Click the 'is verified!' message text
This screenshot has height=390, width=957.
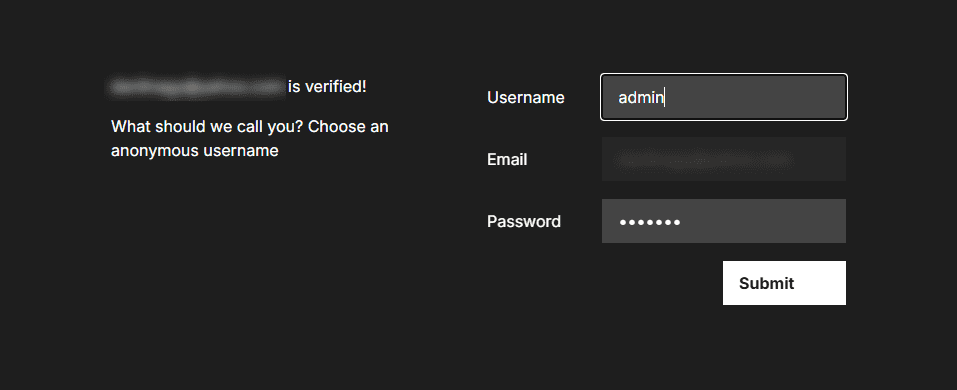[327, 87]
